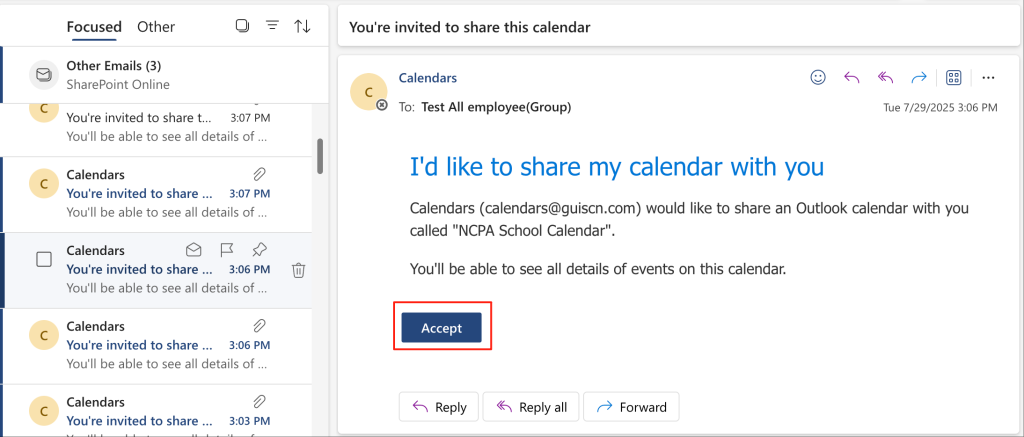Screen dimensions: 1024x437
Task: Flag the hovered Calendars email
Action: coord(227,250)
